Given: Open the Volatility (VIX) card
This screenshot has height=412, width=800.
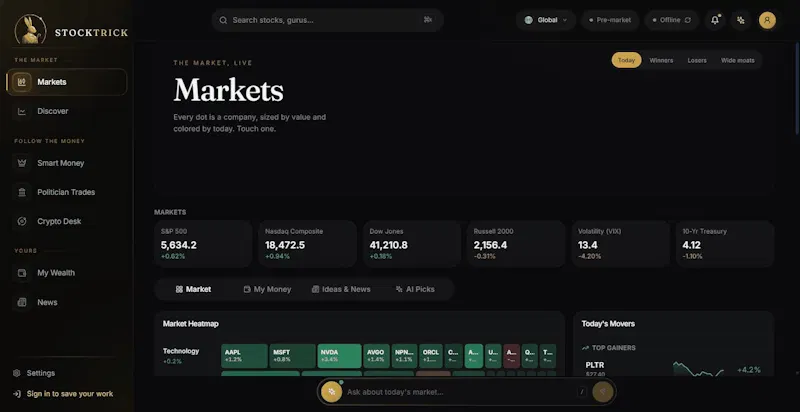Looking at the screenshot, I should tap(621, 244).
